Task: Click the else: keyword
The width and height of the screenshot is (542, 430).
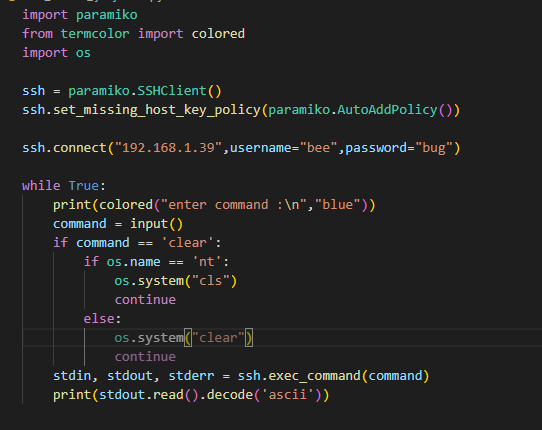Action: 103,319
